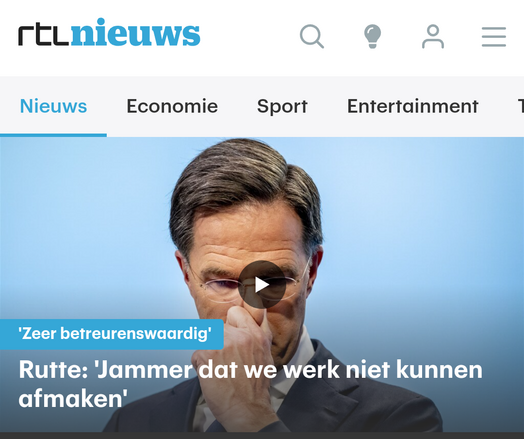The height and width of the screenshot is (439, 524).
Task: Switch to the Economie tab
Action: click(x=172, y=106)
